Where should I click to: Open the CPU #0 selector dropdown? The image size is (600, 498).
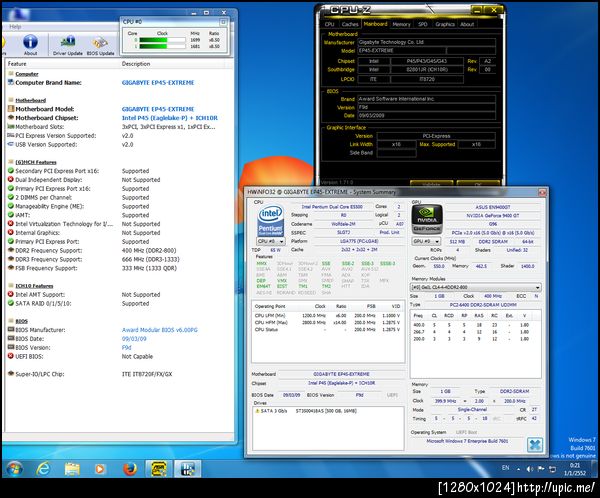271,241
